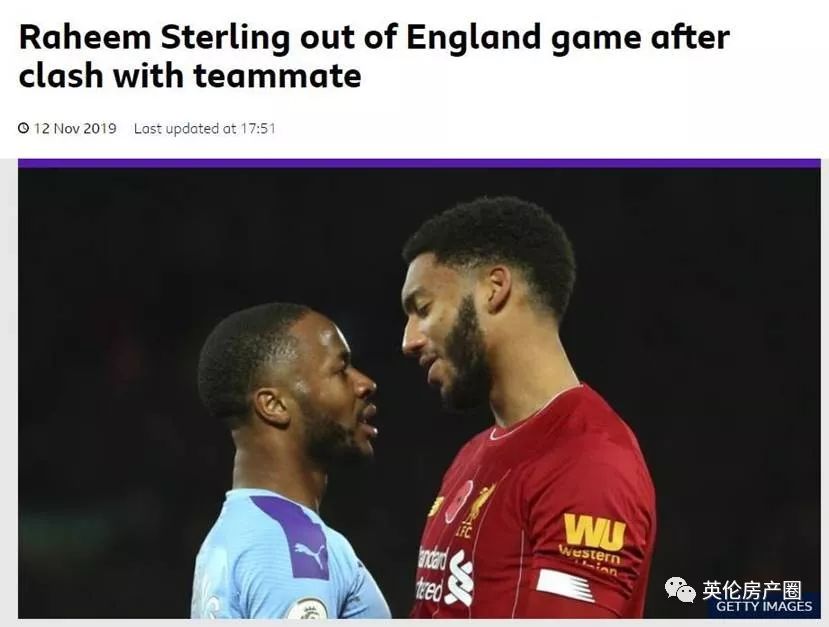Click the clock icon beside the date
Viewport: 829px width, 627px height.
pos(24,129)
